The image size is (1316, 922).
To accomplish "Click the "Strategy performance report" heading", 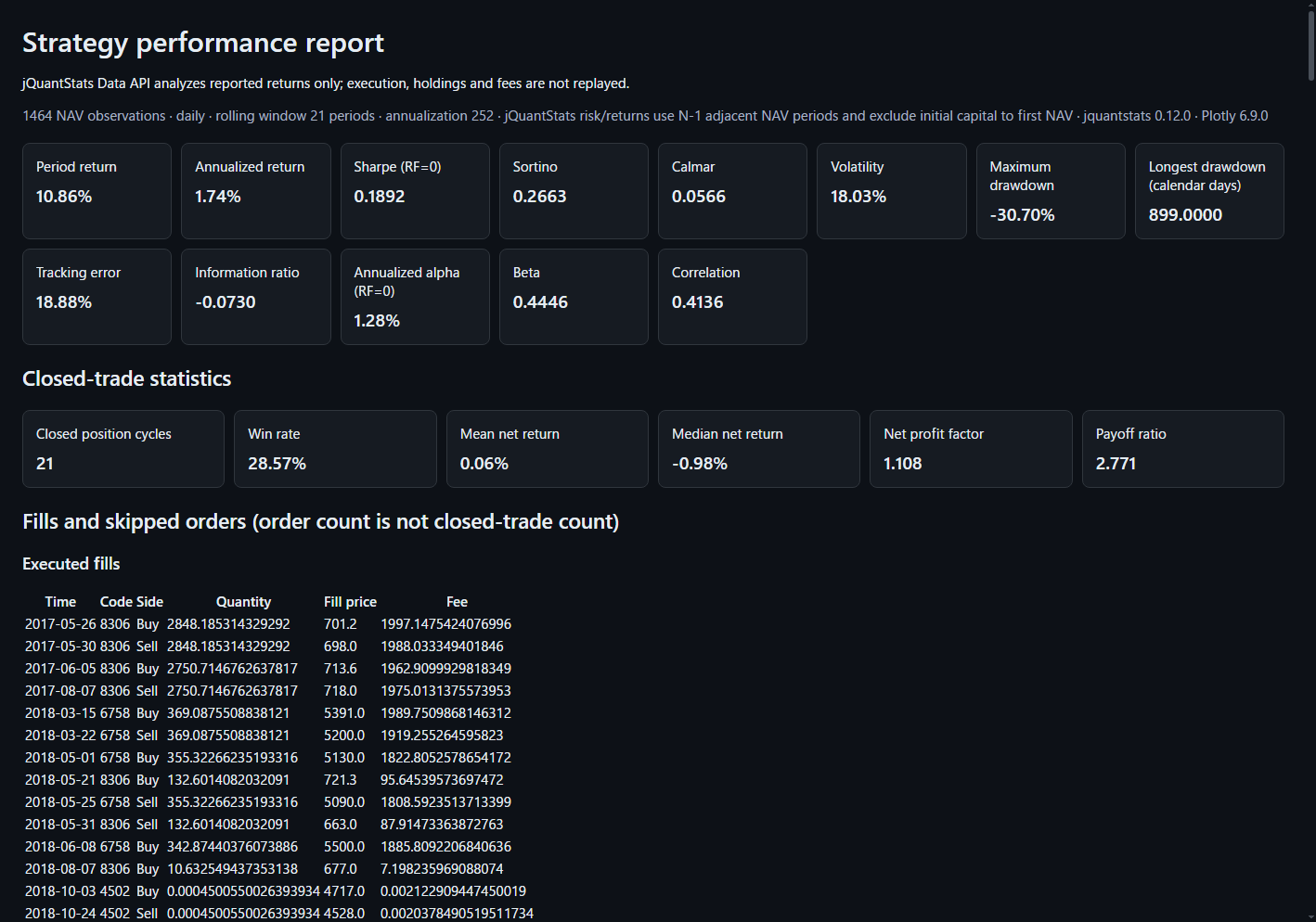I will [203, 43].
